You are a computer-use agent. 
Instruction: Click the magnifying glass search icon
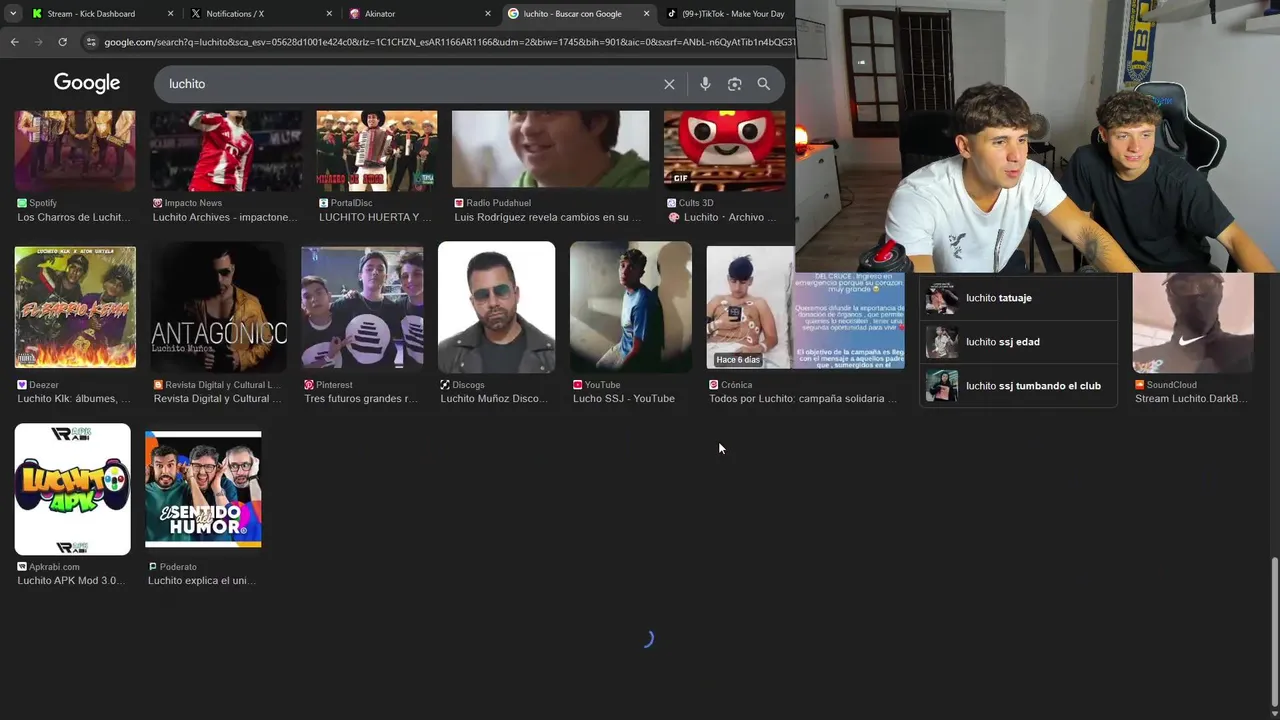pos(764,84)
